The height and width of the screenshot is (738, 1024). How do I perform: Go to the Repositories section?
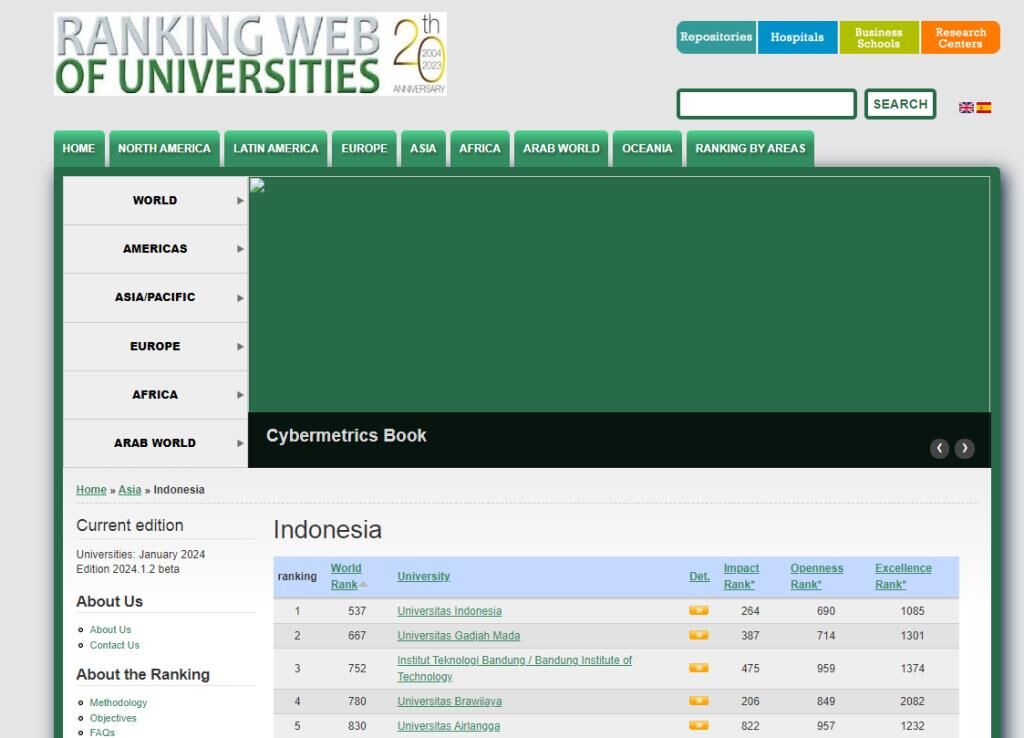click(716, 38)
